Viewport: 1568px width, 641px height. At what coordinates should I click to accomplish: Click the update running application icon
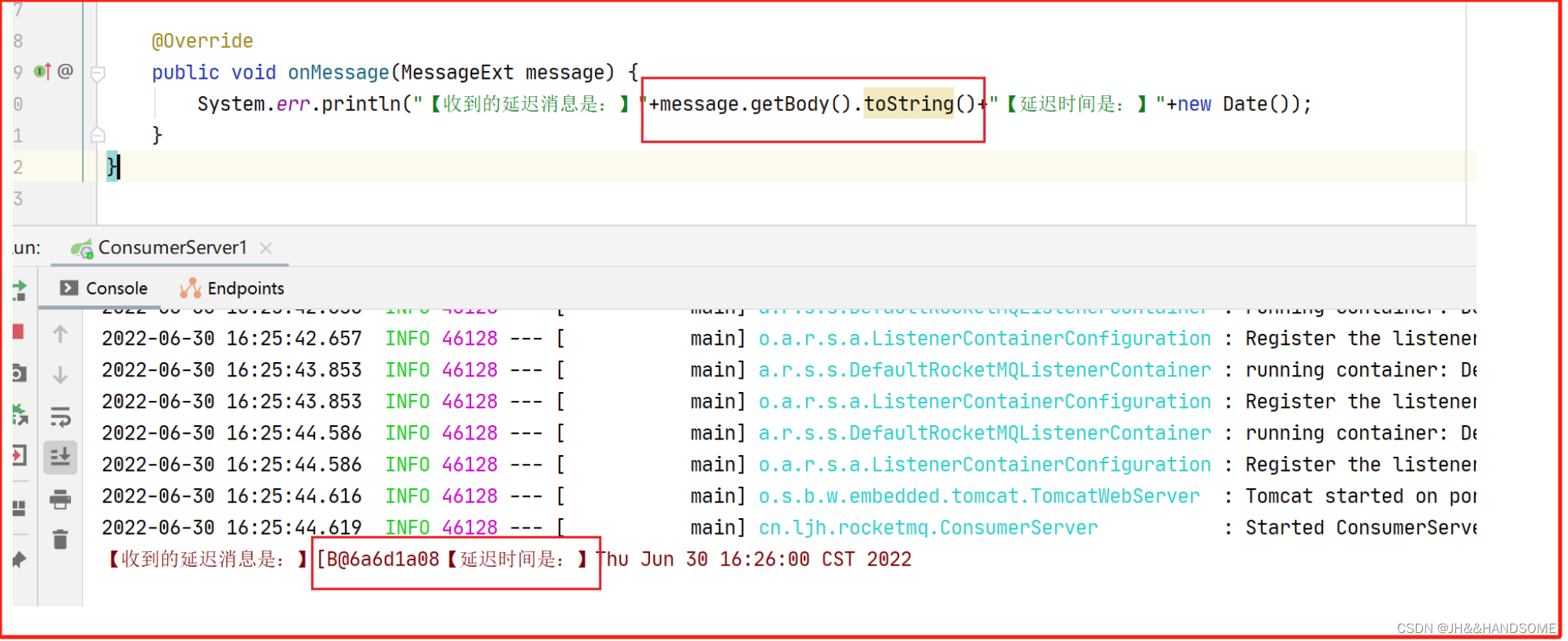[x=20, y=413]
